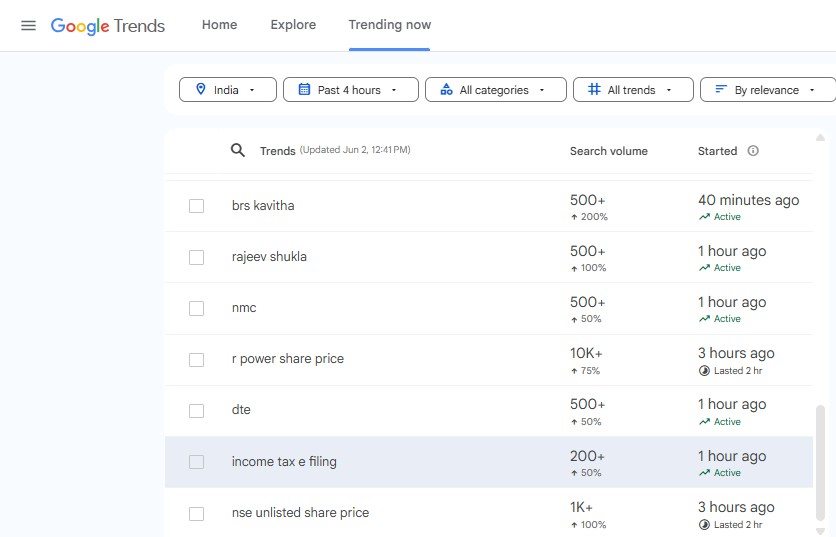Click the sort icon in By relevance filter

point(720,90)
